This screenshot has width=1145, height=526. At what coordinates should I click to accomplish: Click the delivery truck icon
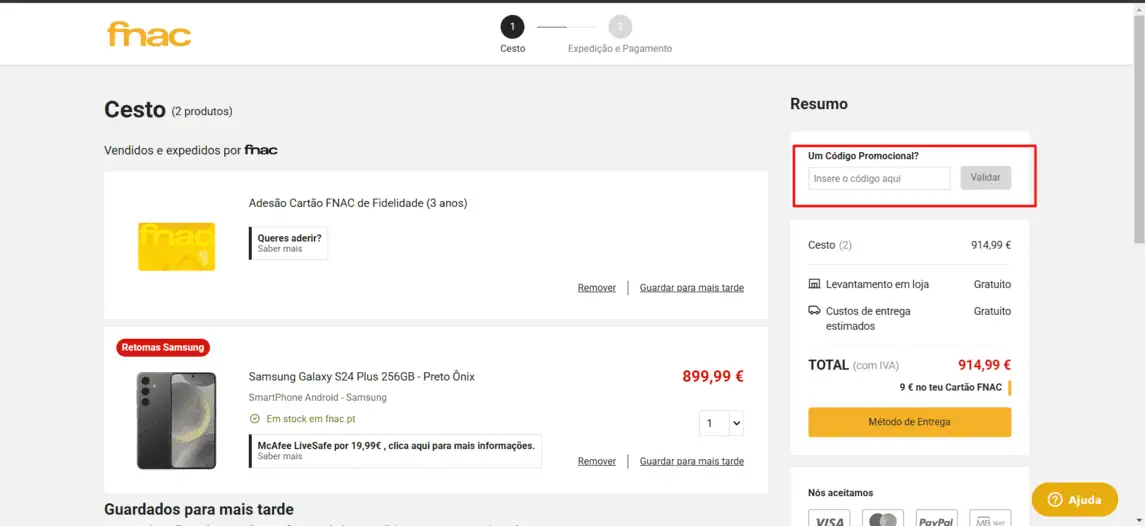[814, 310]
